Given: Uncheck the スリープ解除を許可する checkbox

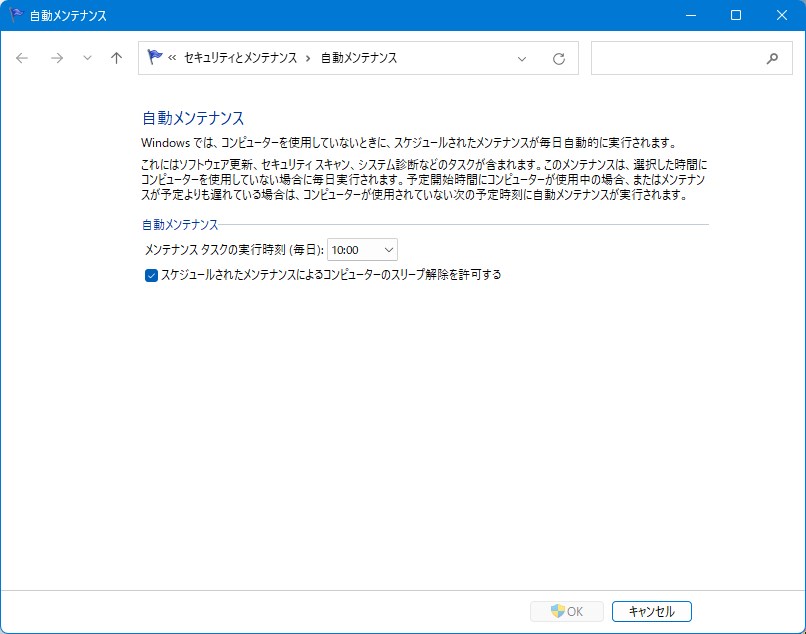Looking at the screenshot, I should tap(152, 275).
